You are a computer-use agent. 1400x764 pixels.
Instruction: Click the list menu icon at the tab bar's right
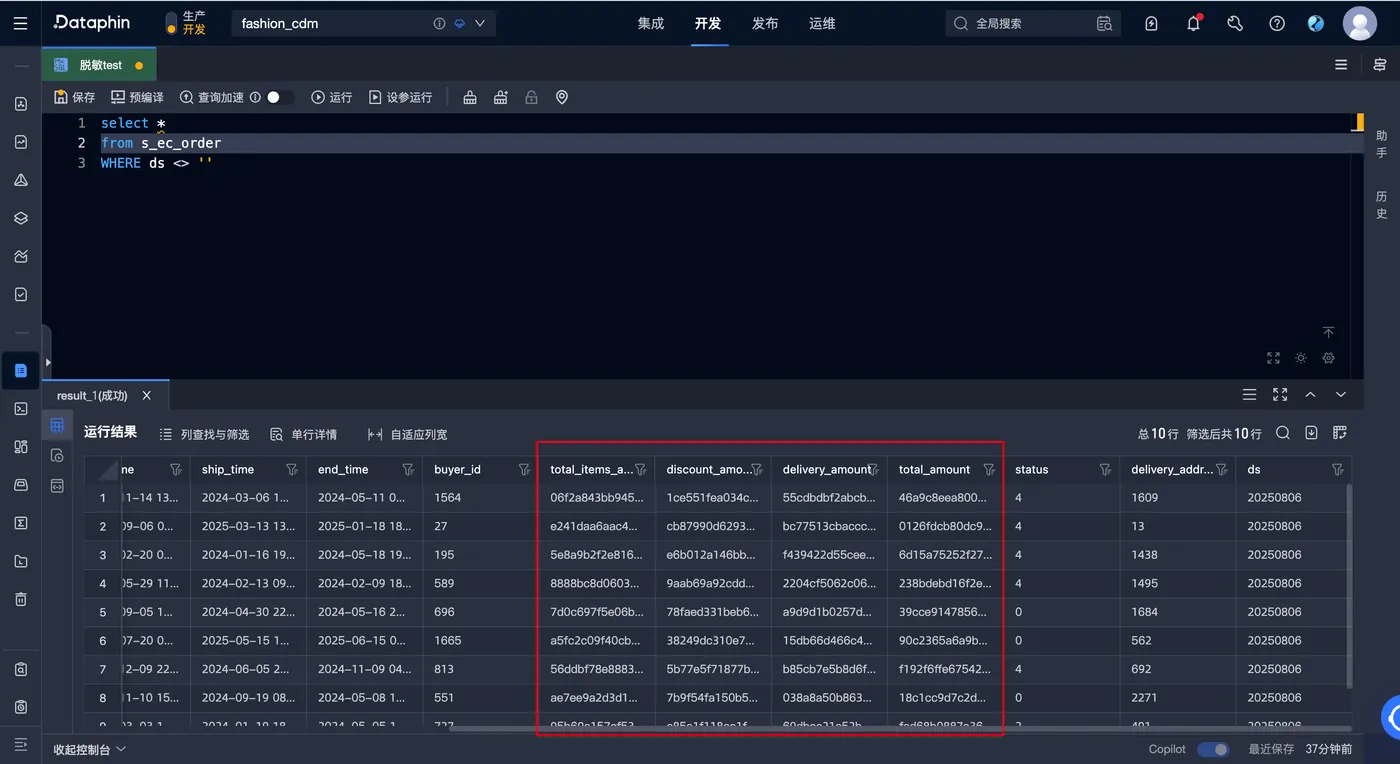[x=1341, y=65]
